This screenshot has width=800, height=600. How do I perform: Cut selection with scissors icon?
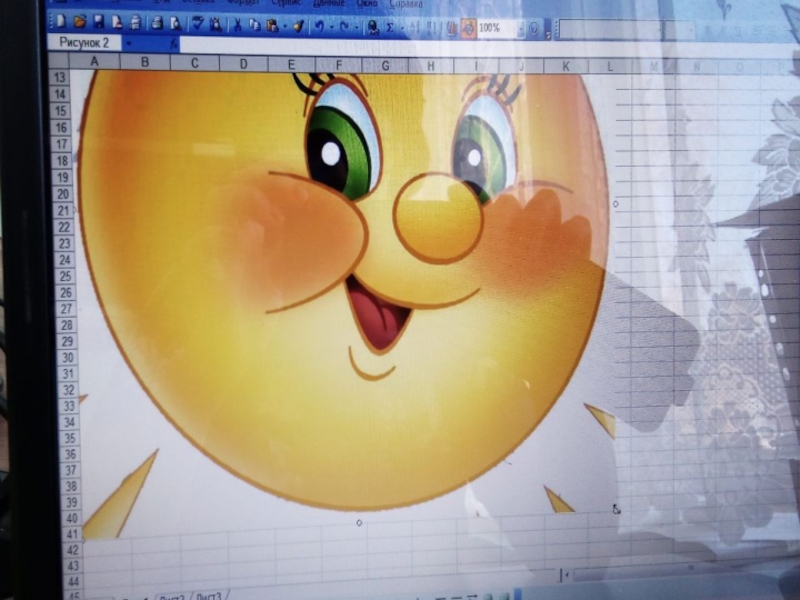pyautogui.click(x=237, y=24)
